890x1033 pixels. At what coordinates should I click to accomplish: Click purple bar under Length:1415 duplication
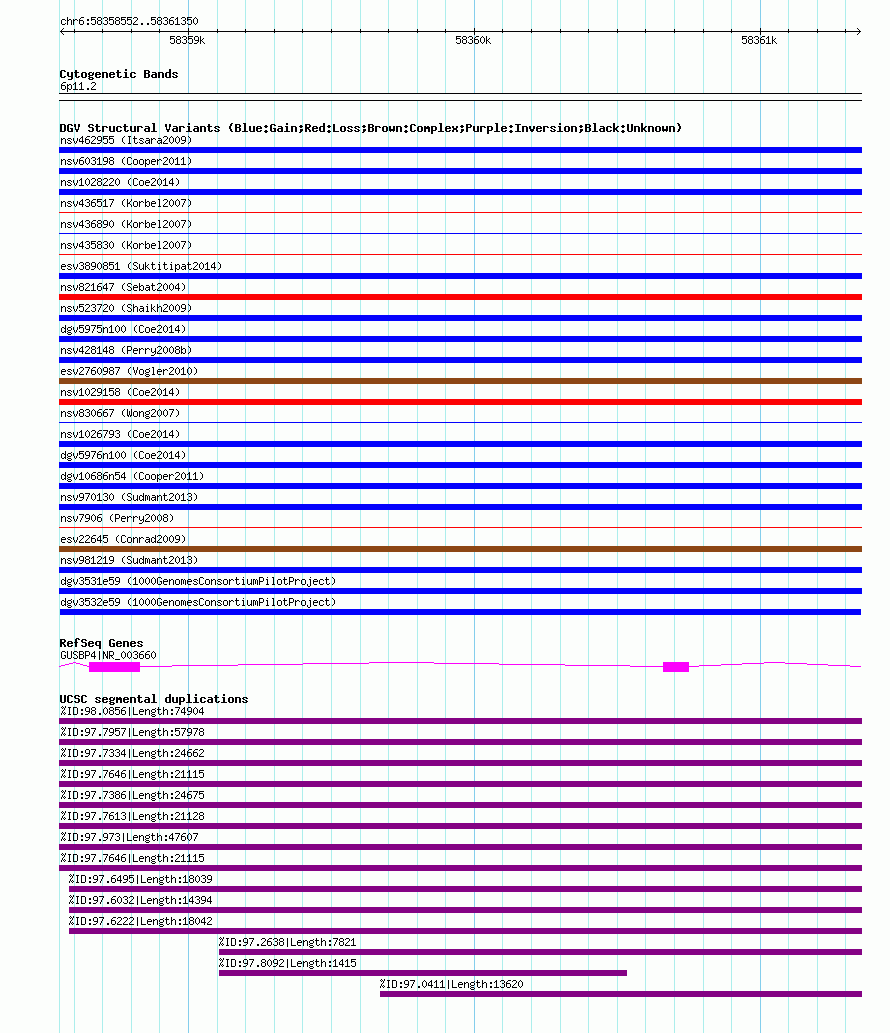pos(423,973)
